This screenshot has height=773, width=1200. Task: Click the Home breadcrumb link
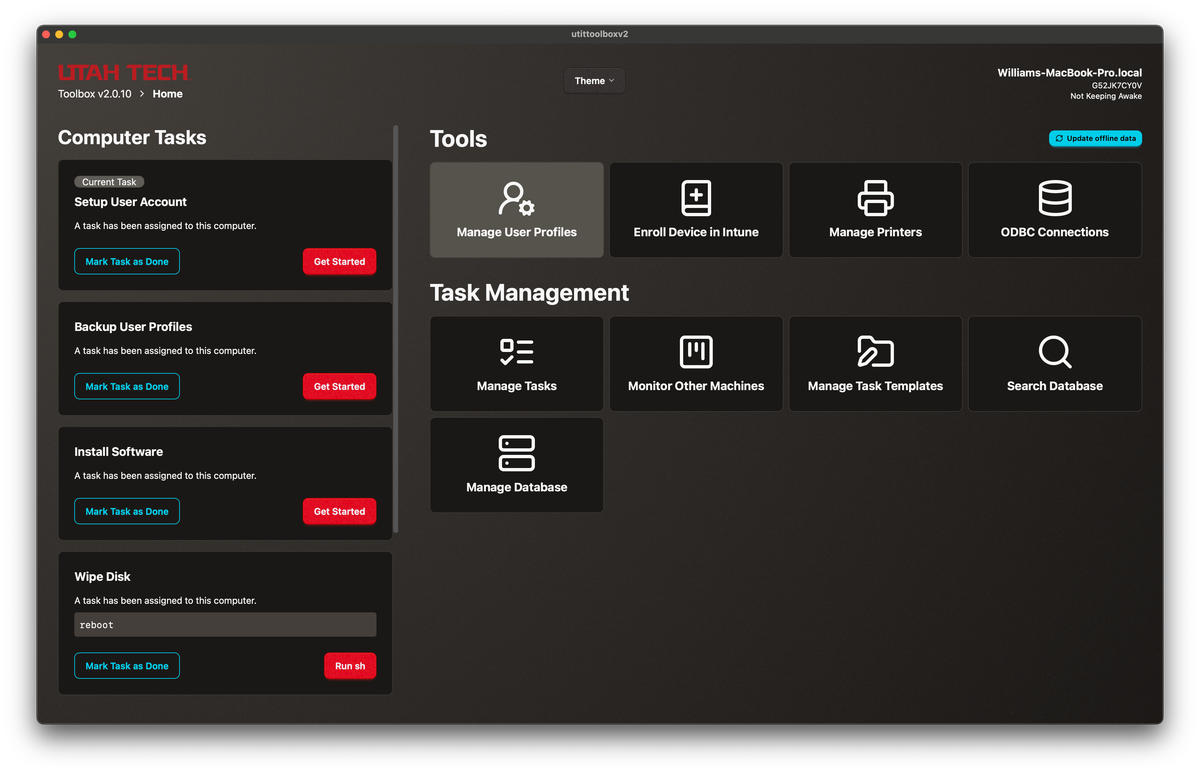click(x=167, y=93)
